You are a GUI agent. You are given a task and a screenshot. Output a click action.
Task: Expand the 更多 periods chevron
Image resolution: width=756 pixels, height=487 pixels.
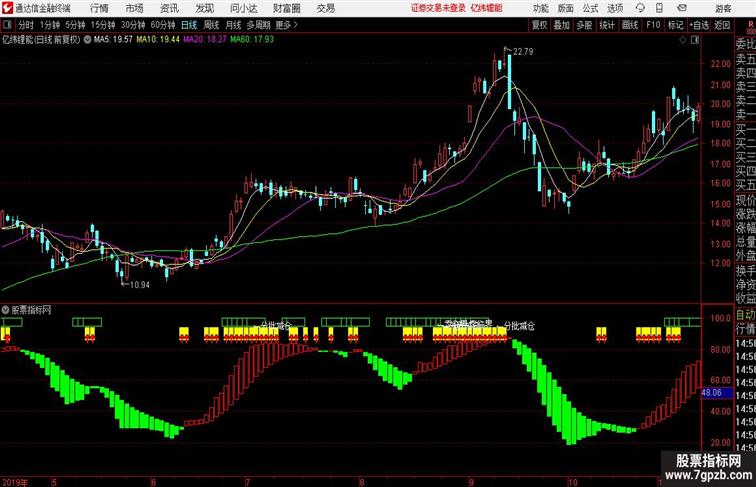296,25
